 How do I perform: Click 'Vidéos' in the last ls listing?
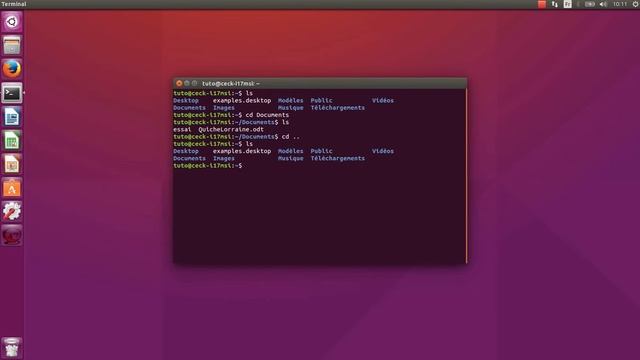point(383,151)
